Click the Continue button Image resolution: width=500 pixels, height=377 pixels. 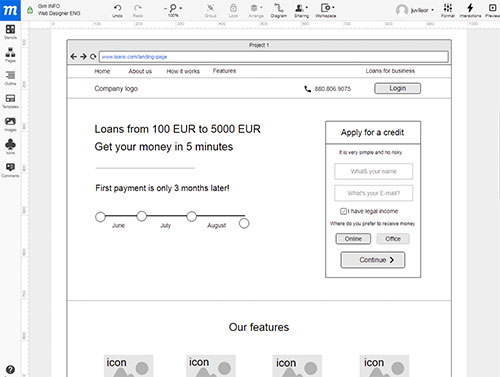pos(373,260)
